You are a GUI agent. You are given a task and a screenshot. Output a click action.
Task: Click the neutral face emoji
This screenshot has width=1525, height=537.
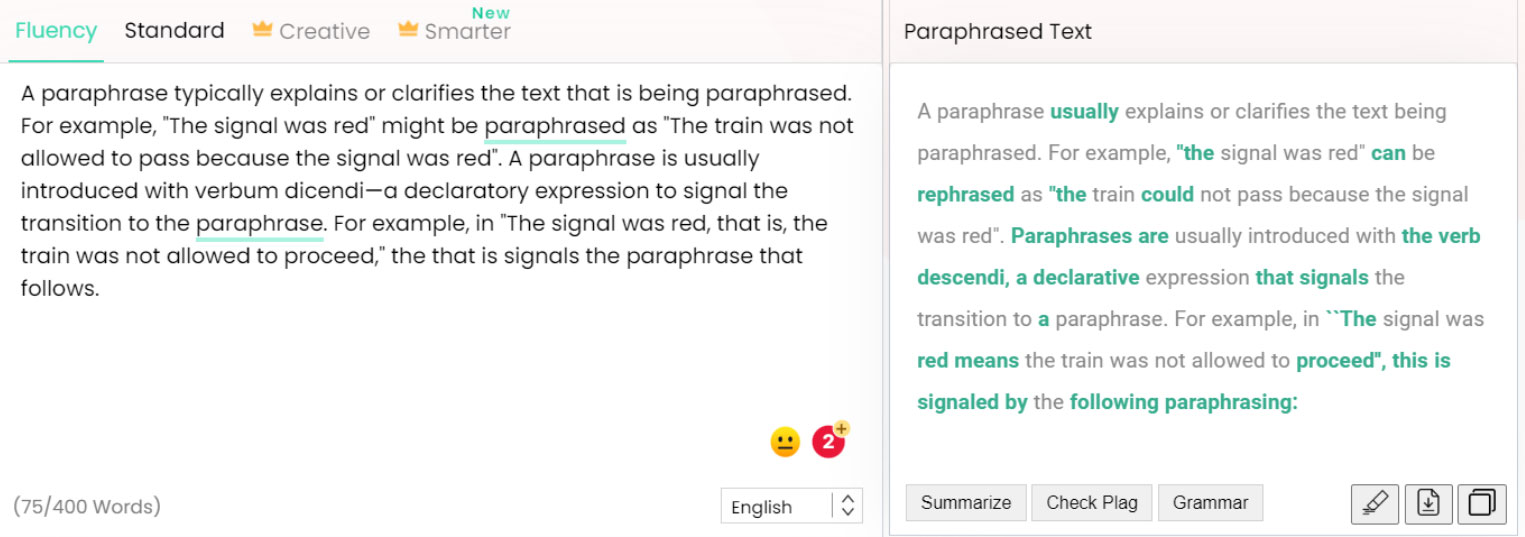[785, 441]
